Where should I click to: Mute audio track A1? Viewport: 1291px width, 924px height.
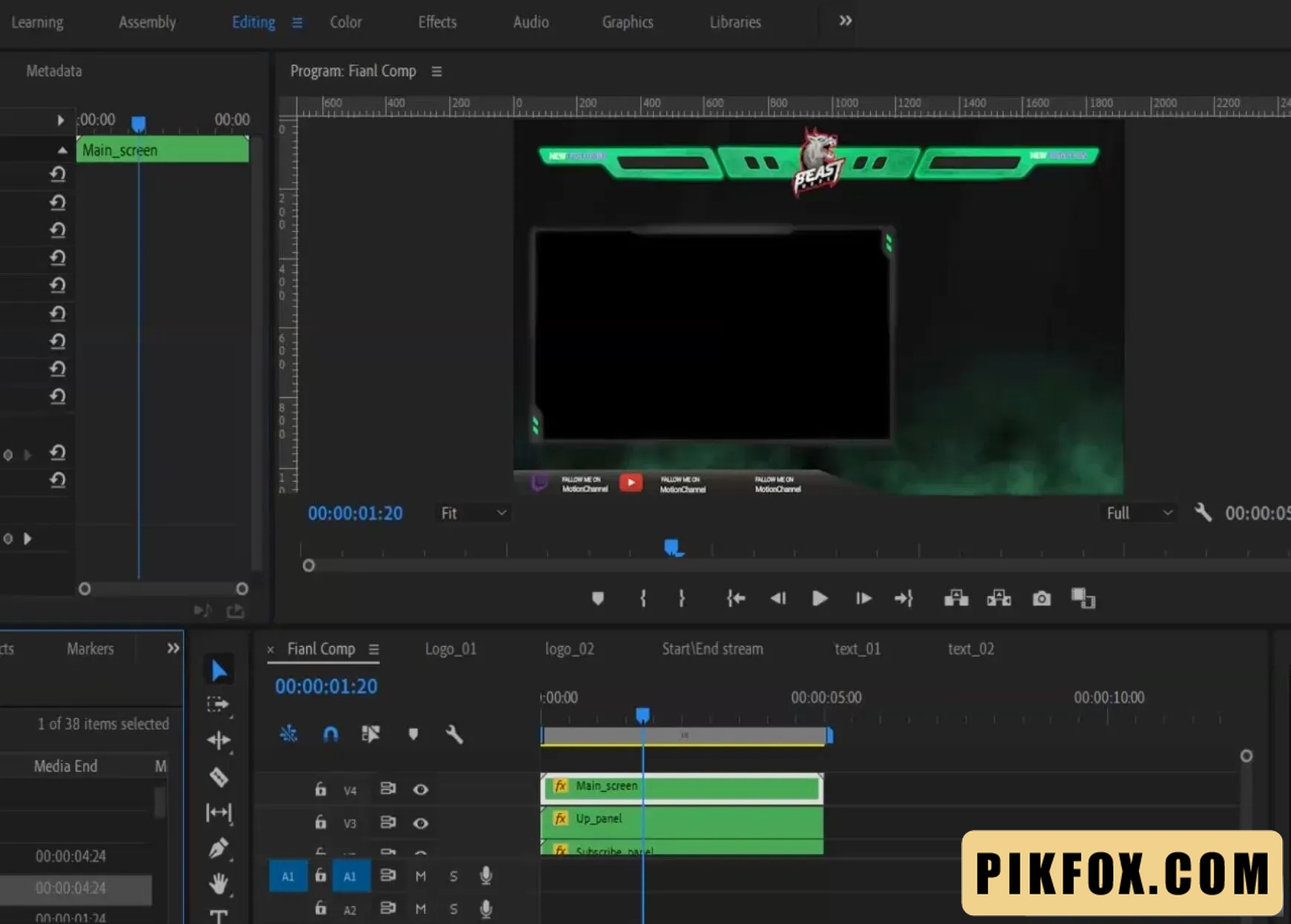coord(420,876)
